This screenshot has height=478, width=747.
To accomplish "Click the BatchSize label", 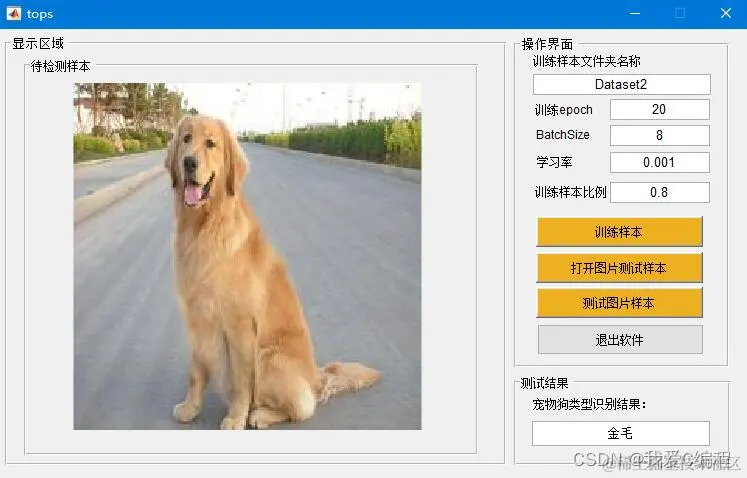I will tap(563, 135).
